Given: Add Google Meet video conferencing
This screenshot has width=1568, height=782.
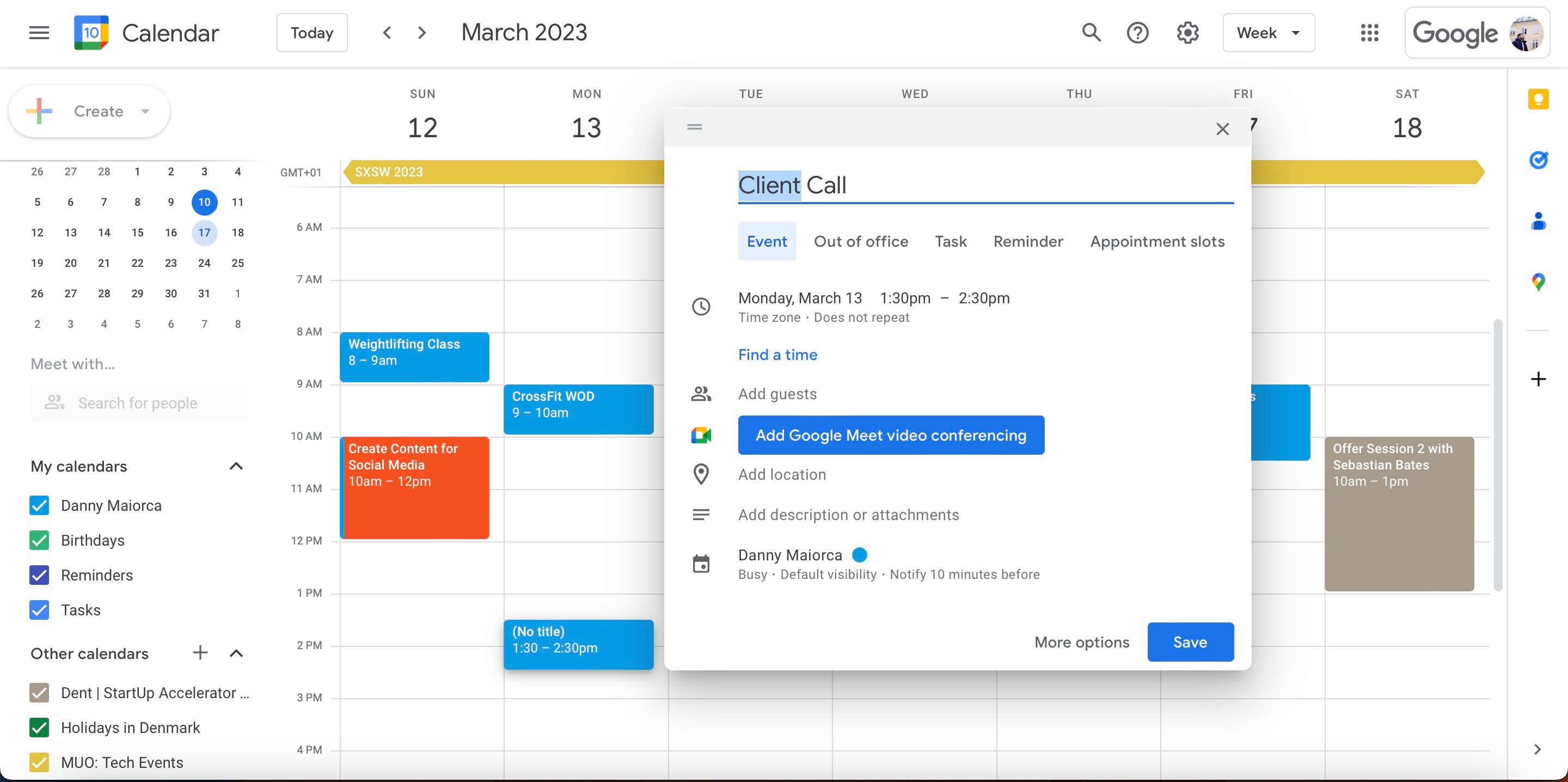Looking at the screenshot, I should pyautogui.click(x=891, y=435).
